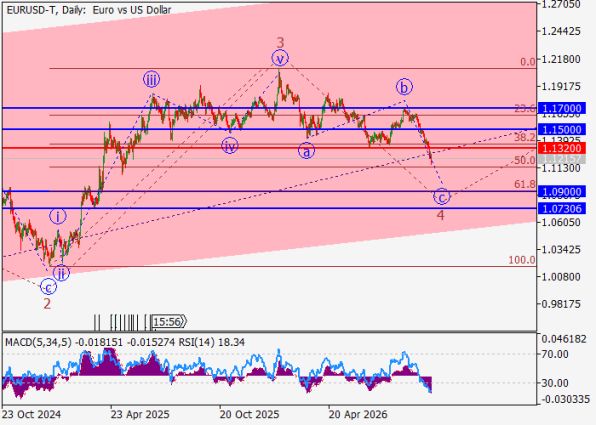Click the 0.98175 price axis value
This screenshot has height=425, width=596.
point(561,304)
